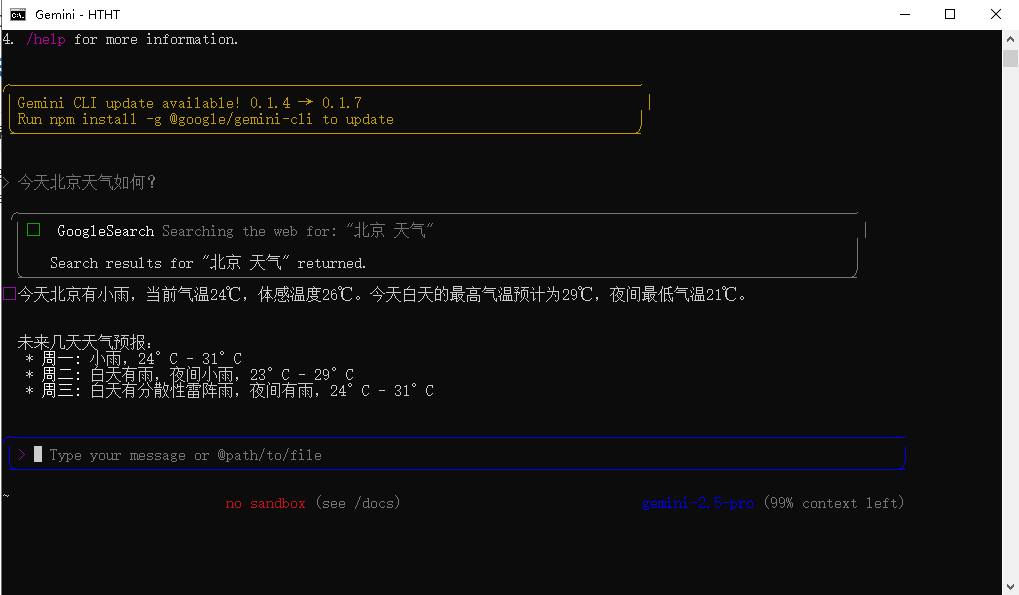Viewport: 1019px width, 595px height.
Task: Click the npm install -g @google/gemini-cli line
Action: tap(205, 120)
